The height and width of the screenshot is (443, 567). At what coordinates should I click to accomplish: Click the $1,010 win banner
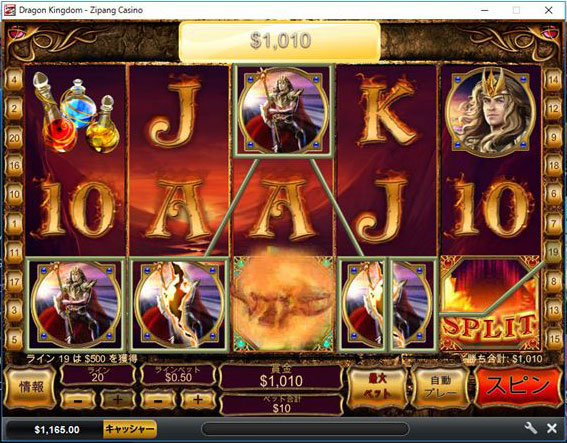tap(280, 41)
